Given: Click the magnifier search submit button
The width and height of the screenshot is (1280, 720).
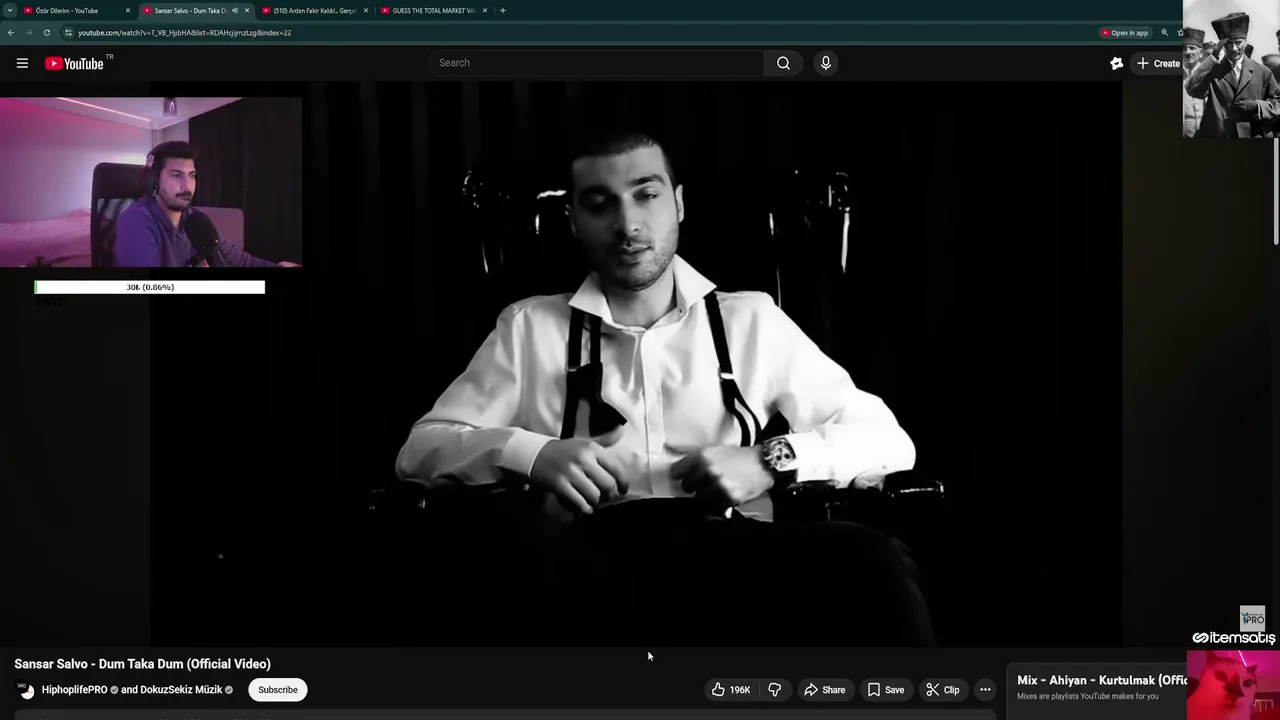Looking at the screenshot, I should point(783,63).
